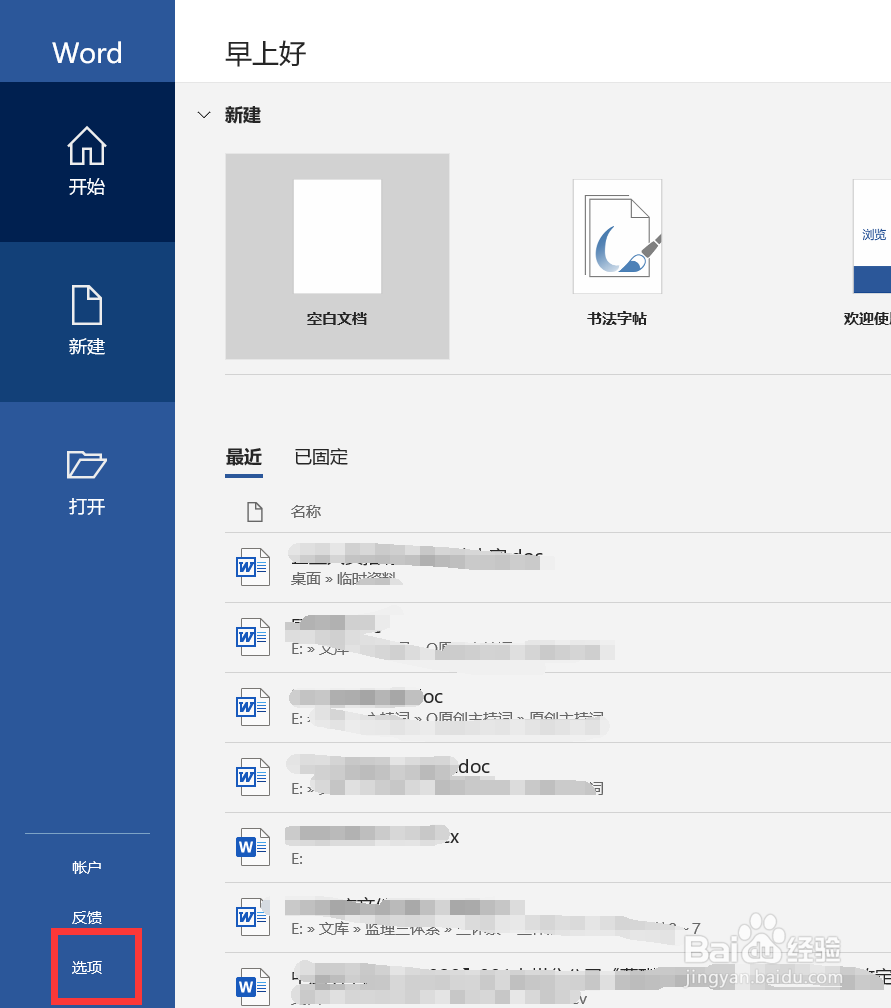Click the 名称 column header
Screen dimensions: 891x1008
tap(305, 511)
